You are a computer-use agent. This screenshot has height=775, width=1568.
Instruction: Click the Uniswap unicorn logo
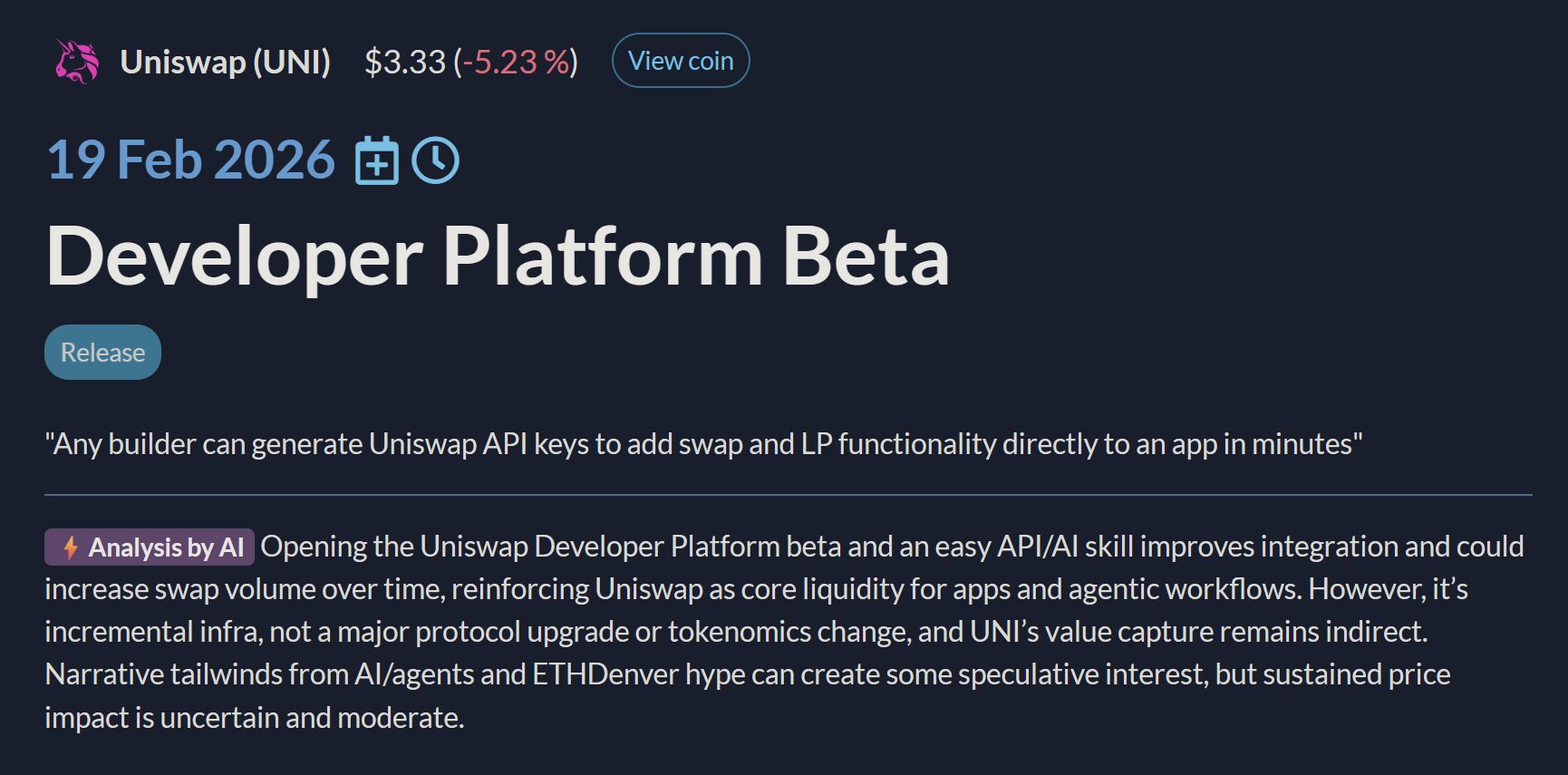coord(77,62)
